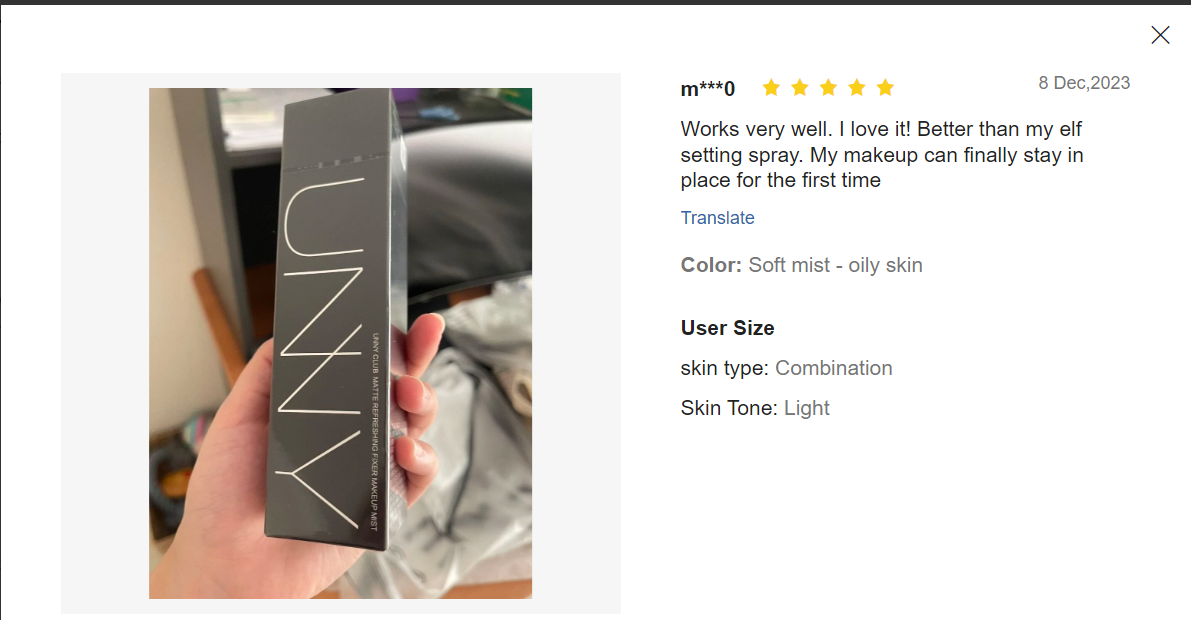Click the gray margin left of the photo

click(x=105, y=343)
